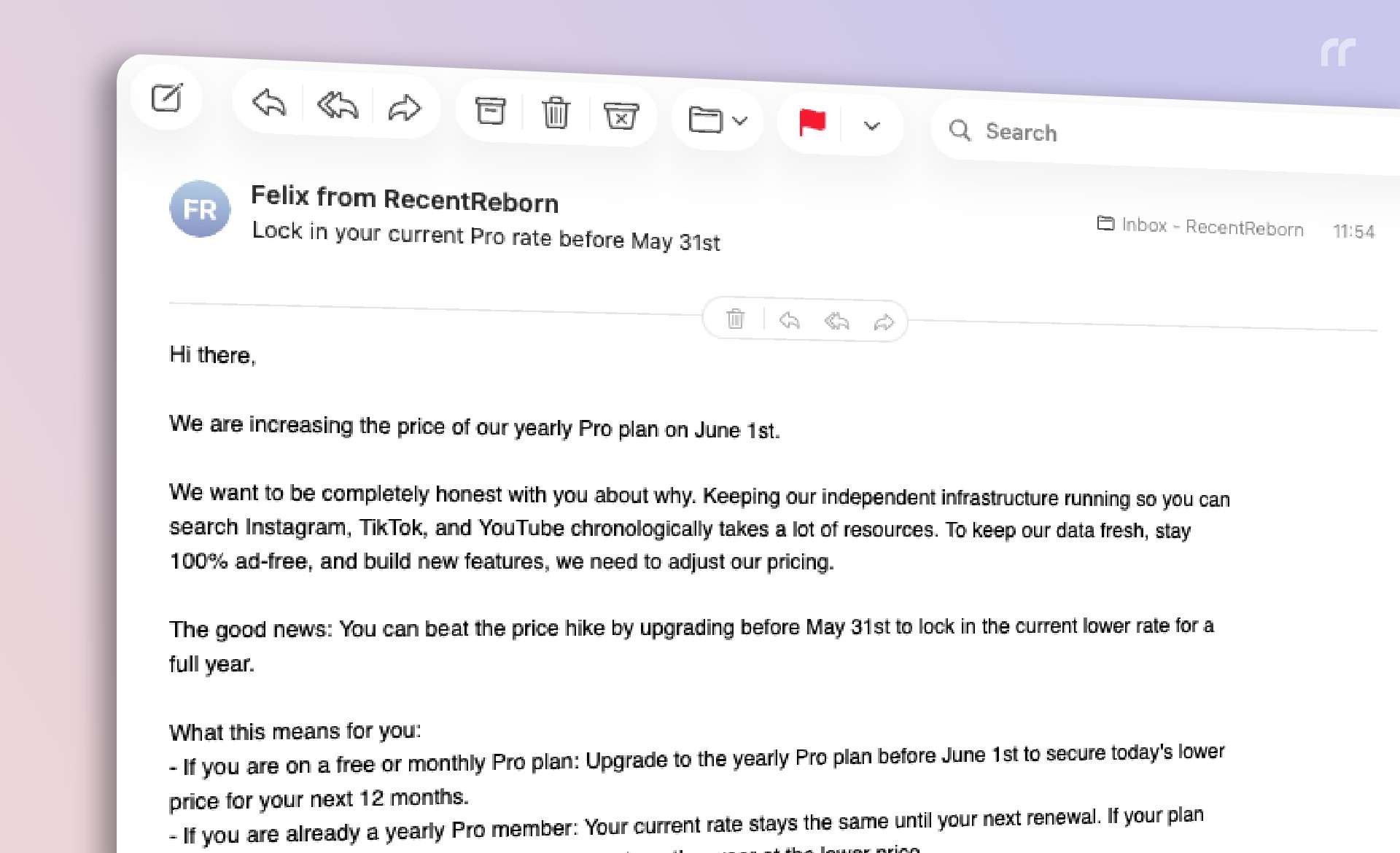1400x853 pixels.
Task: Toggle the red flag on this message
Action: click(x=812, y=122)
